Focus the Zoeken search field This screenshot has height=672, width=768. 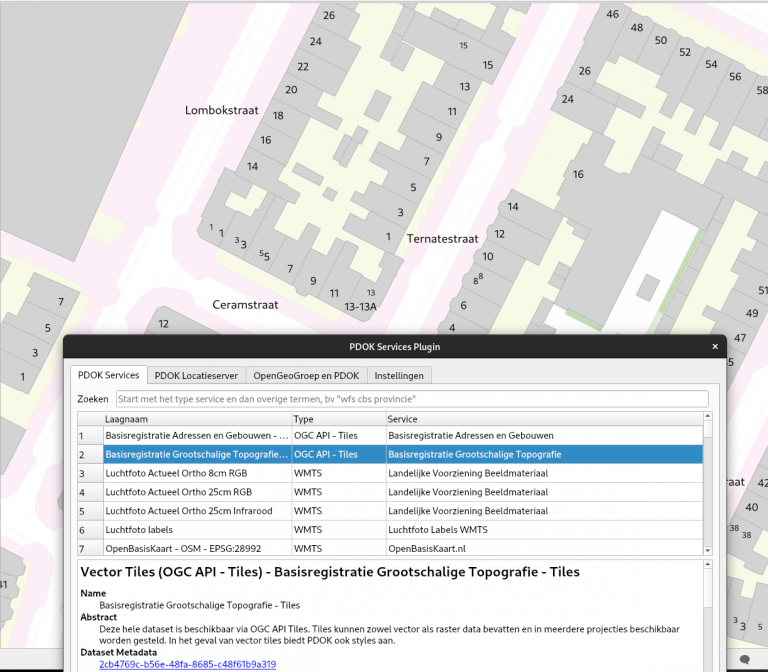[412, 399]
